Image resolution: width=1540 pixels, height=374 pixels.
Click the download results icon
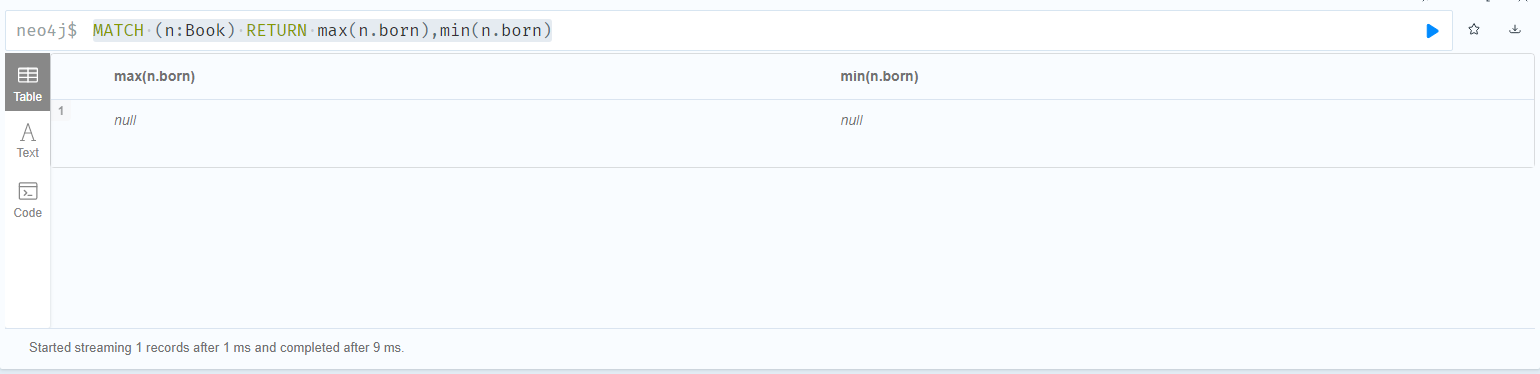click(x=1515, y=30)
